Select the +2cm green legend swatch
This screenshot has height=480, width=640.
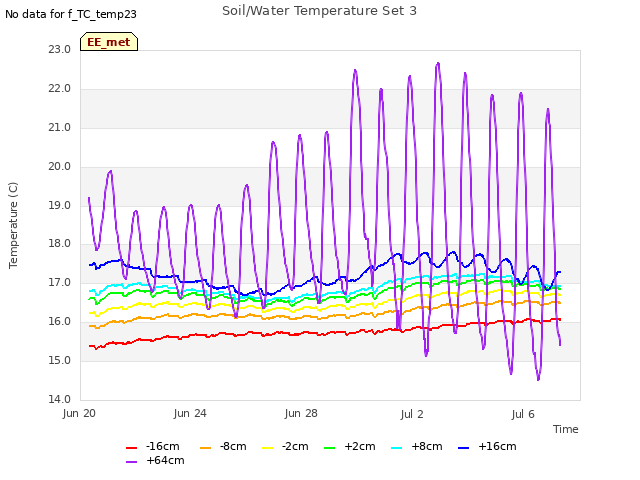(x=329, y=448)
